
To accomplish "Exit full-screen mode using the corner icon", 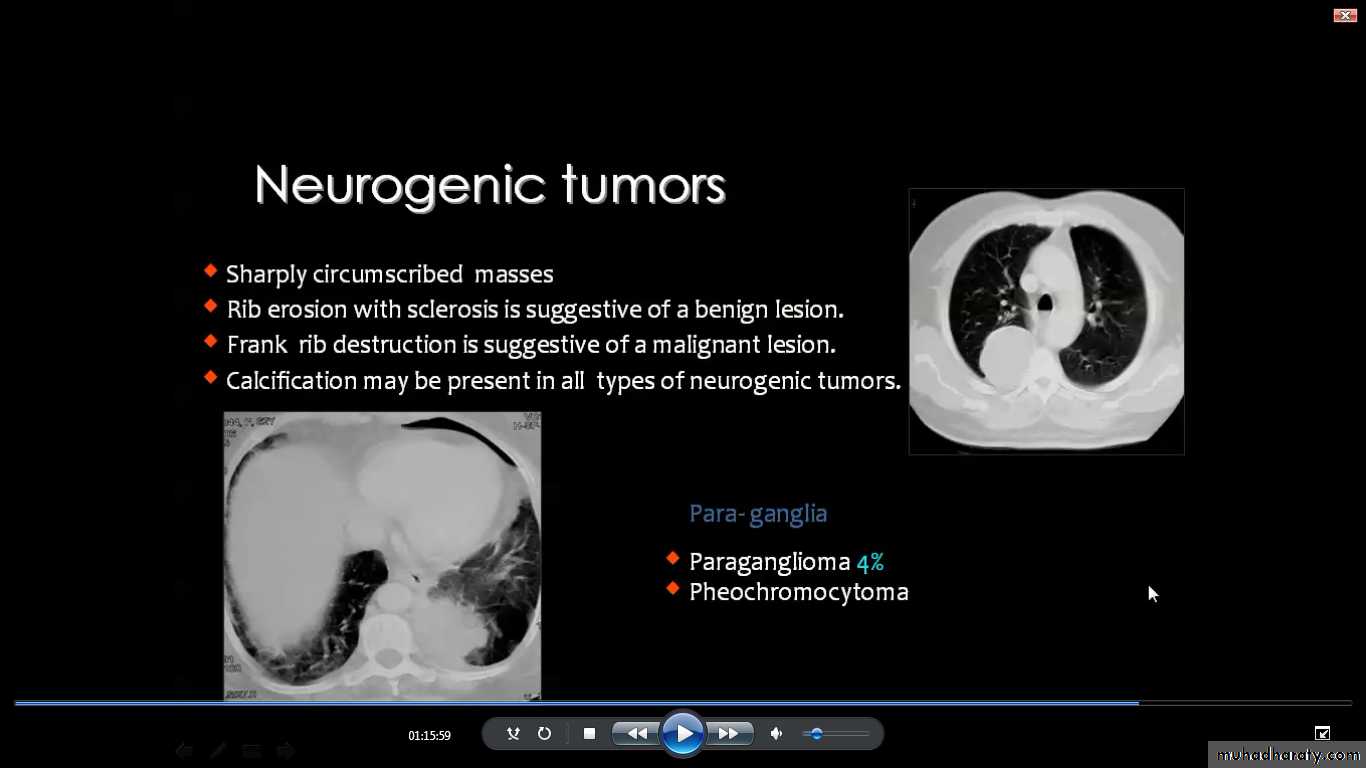I will (1322, 733).
